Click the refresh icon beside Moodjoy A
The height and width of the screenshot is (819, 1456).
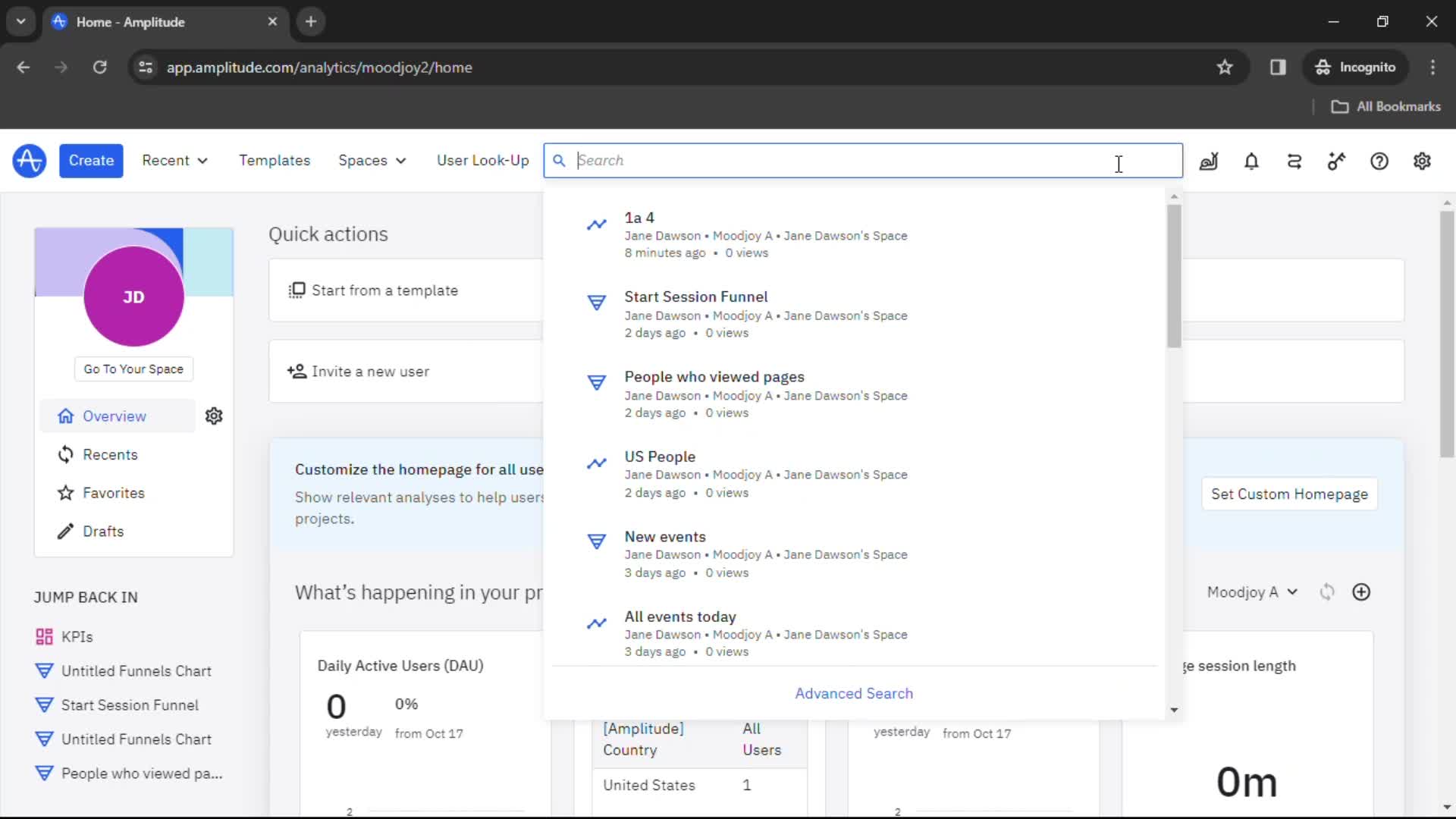[x=1326, y=592]
